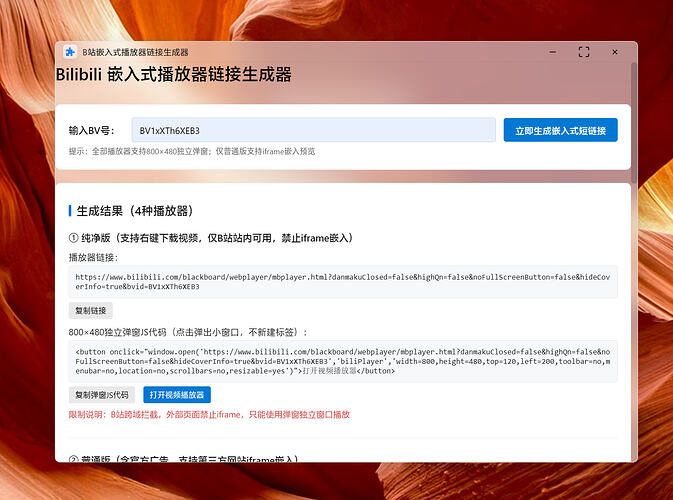The width and height of the screenshot is (673, 500).
Task: Select the window.open JS code box
Action: tap(343, 361)
